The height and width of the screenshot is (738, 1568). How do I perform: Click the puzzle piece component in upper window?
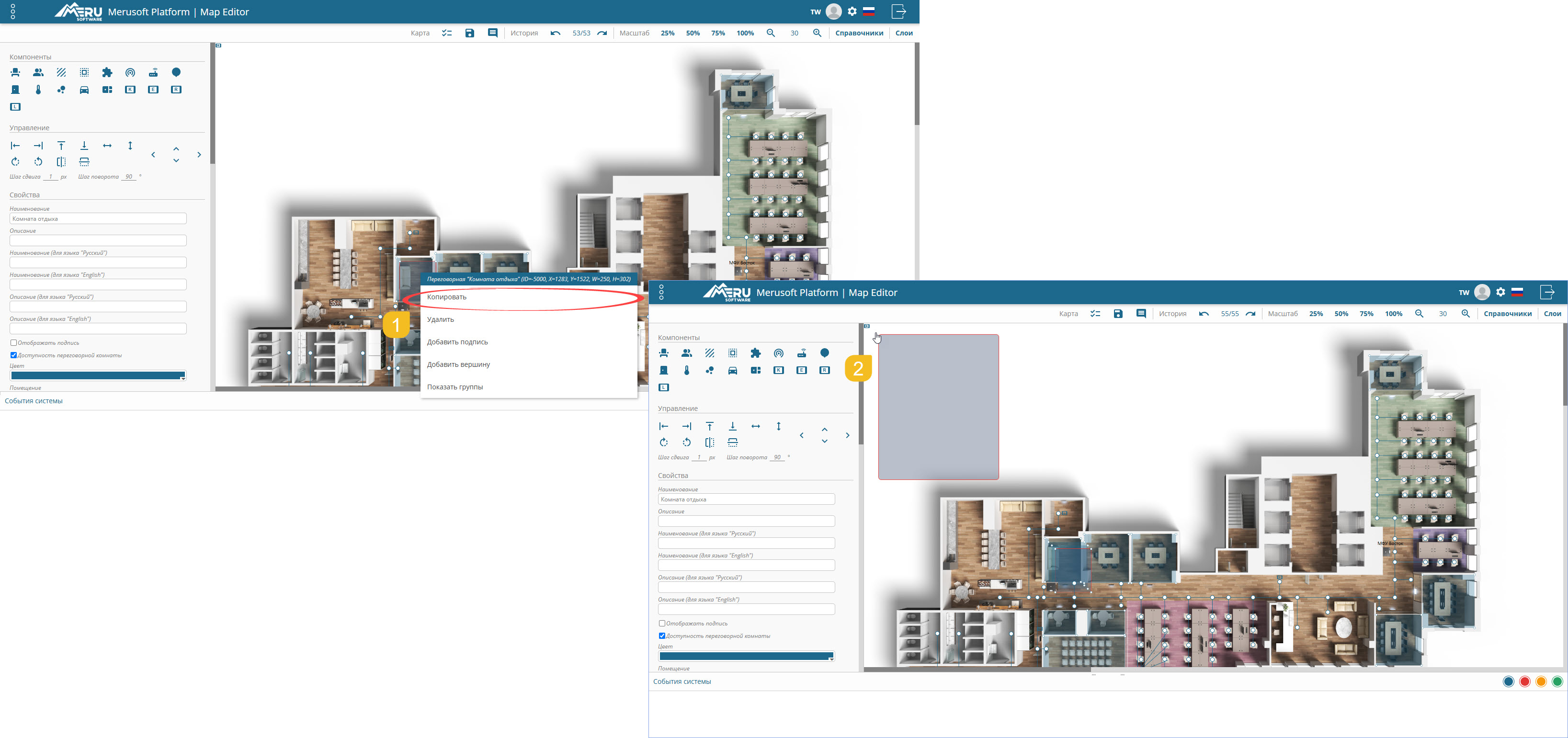tap(107, 72)
